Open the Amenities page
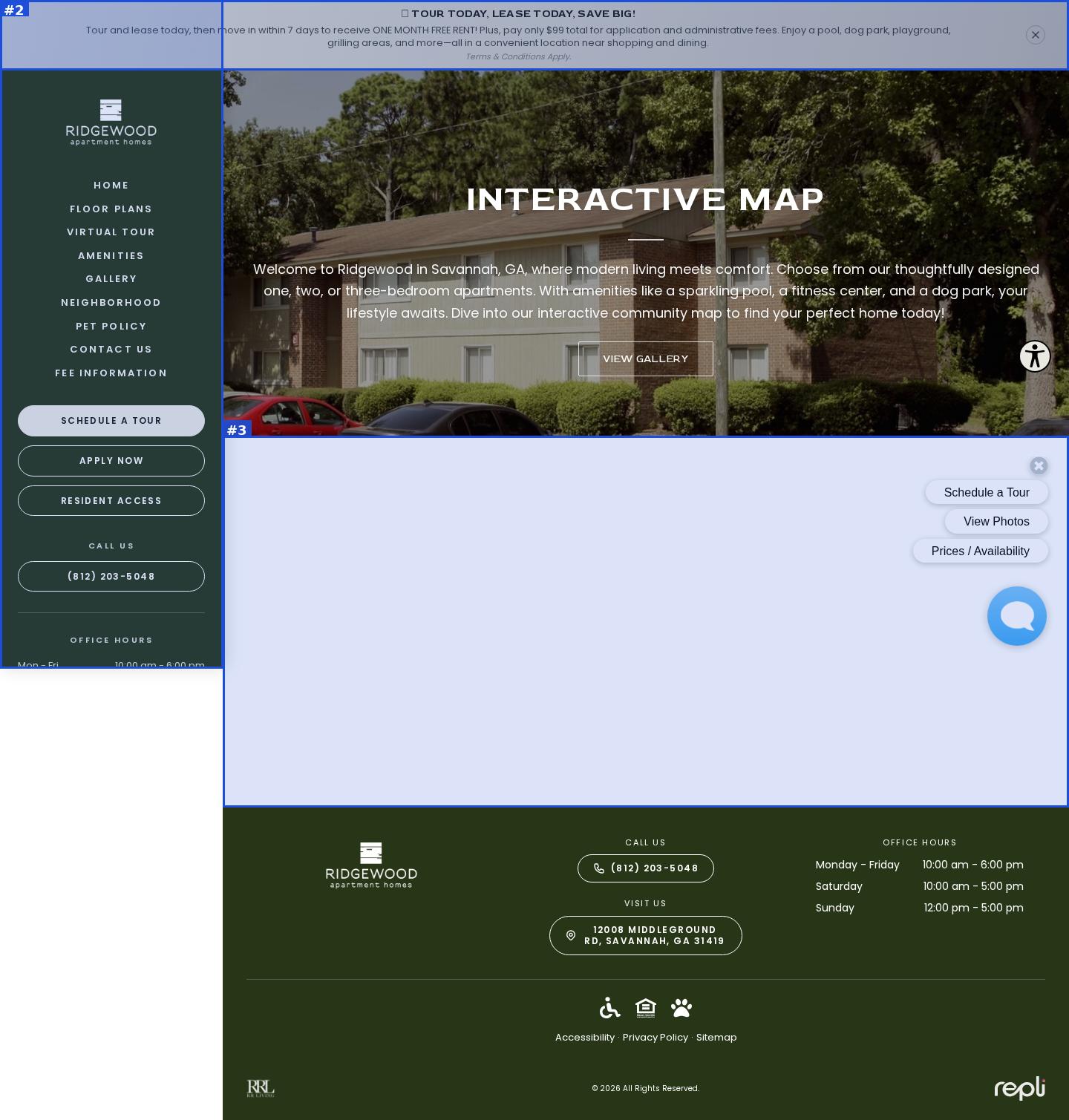The height and width of the screenshot is (1120, 1069). [111, 256]
